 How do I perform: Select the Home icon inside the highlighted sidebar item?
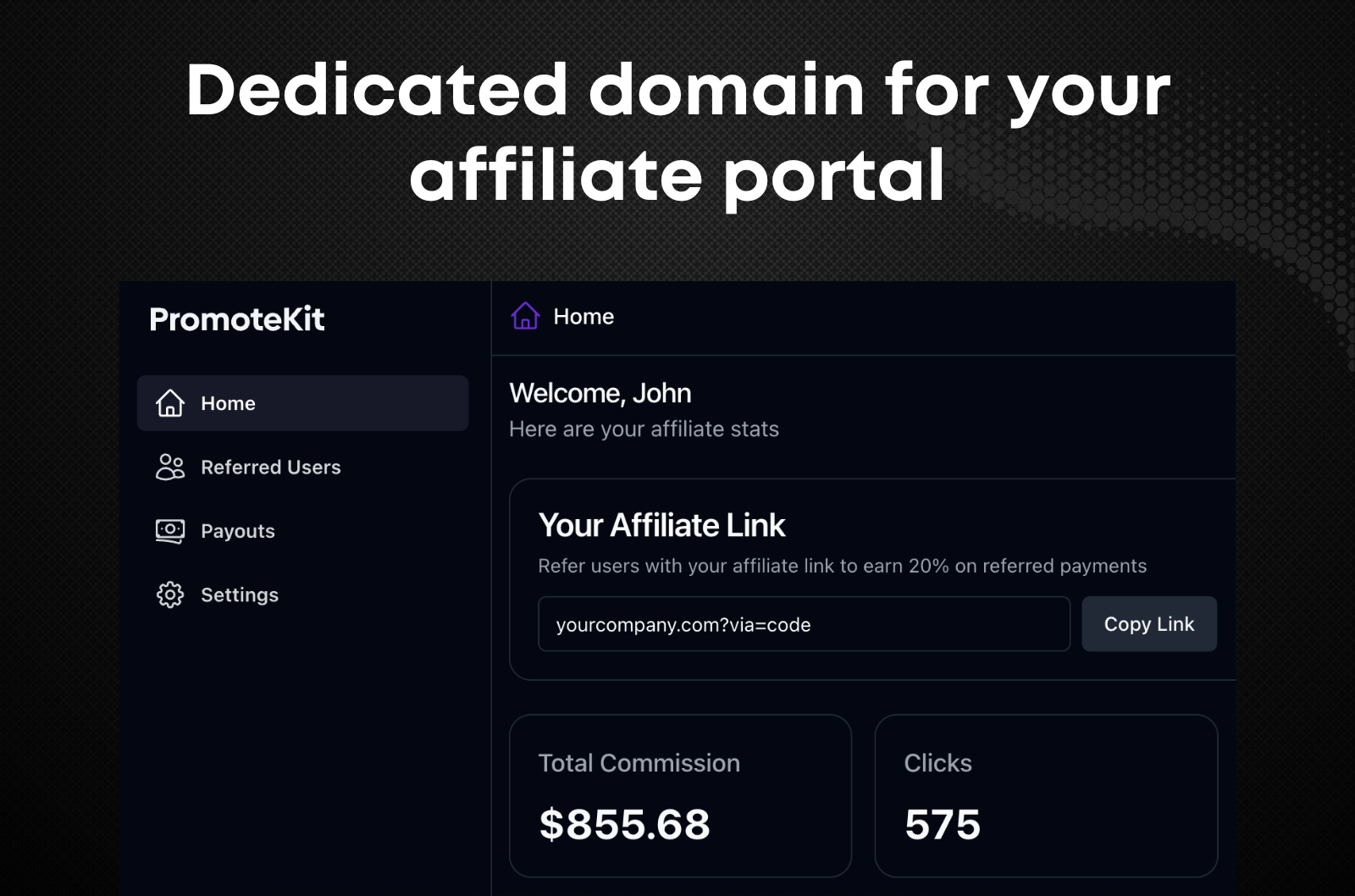point(169,403)
